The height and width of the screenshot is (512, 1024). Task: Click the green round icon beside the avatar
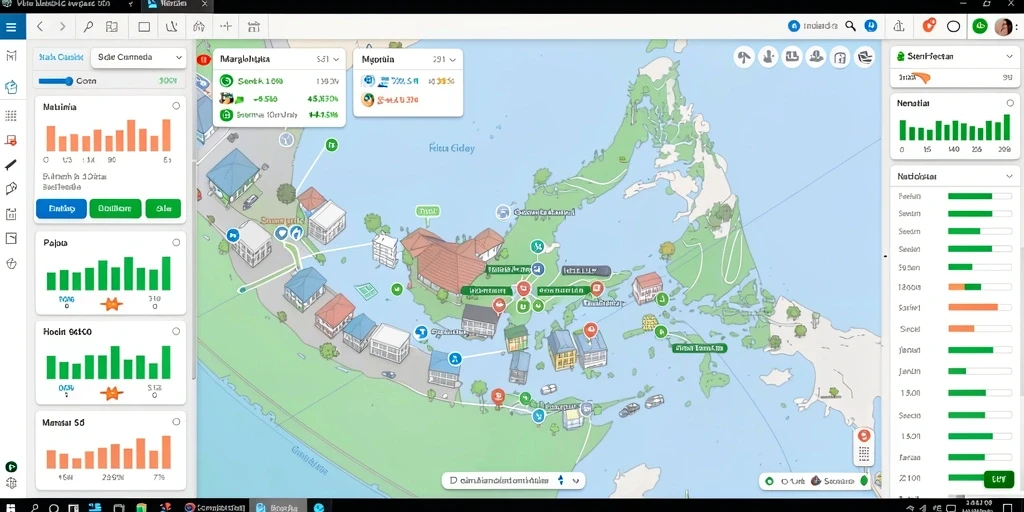coord(980,26)
